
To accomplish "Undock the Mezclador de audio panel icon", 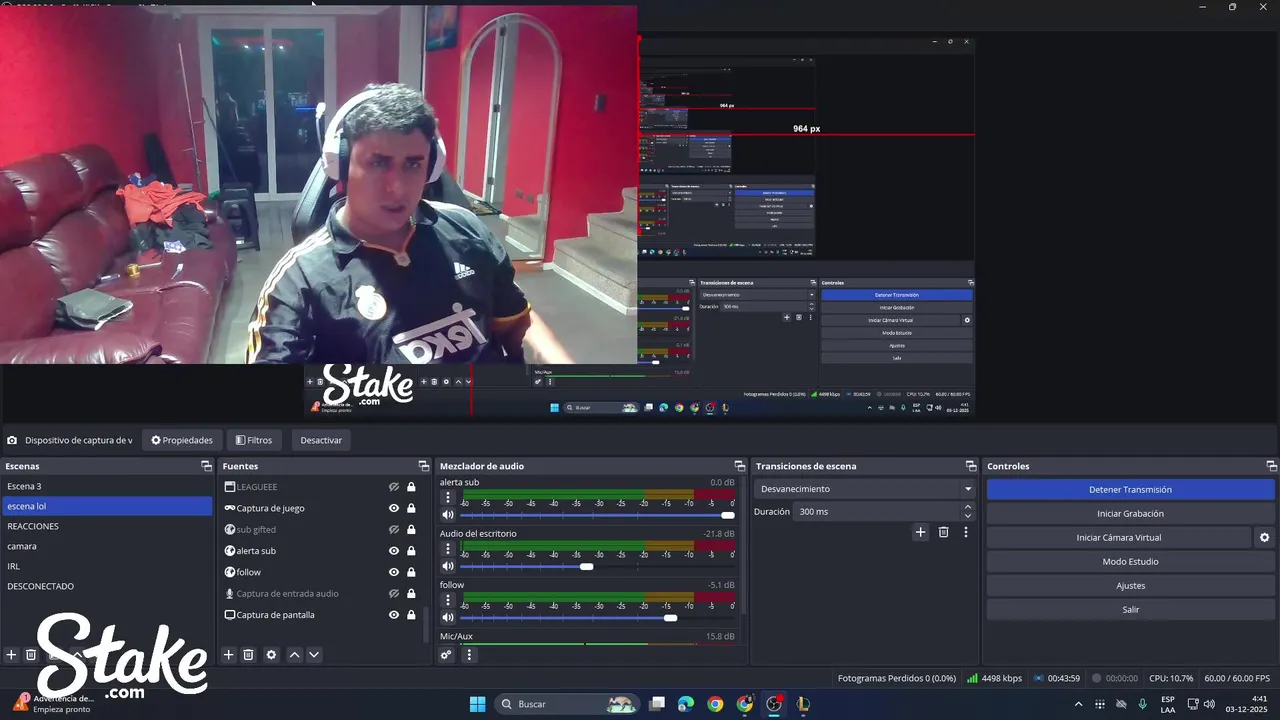I will pyautogui.click(x=740, y=466).
